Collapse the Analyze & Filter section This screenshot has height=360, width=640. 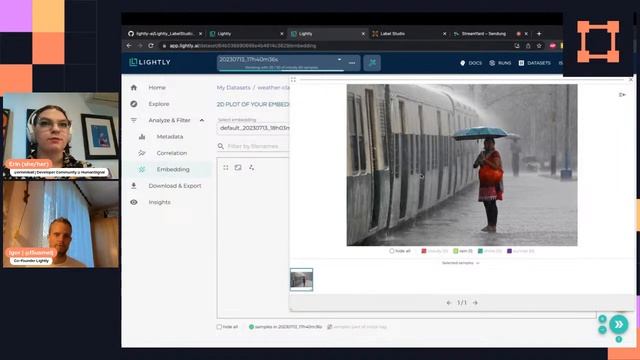(202, 120)
